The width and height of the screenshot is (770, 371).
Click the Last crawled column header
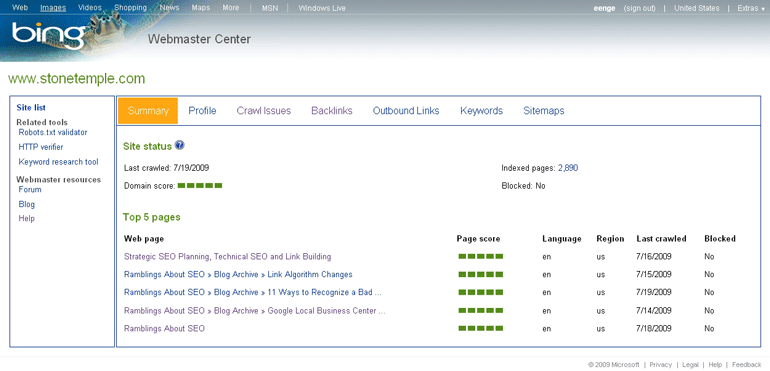661,238
